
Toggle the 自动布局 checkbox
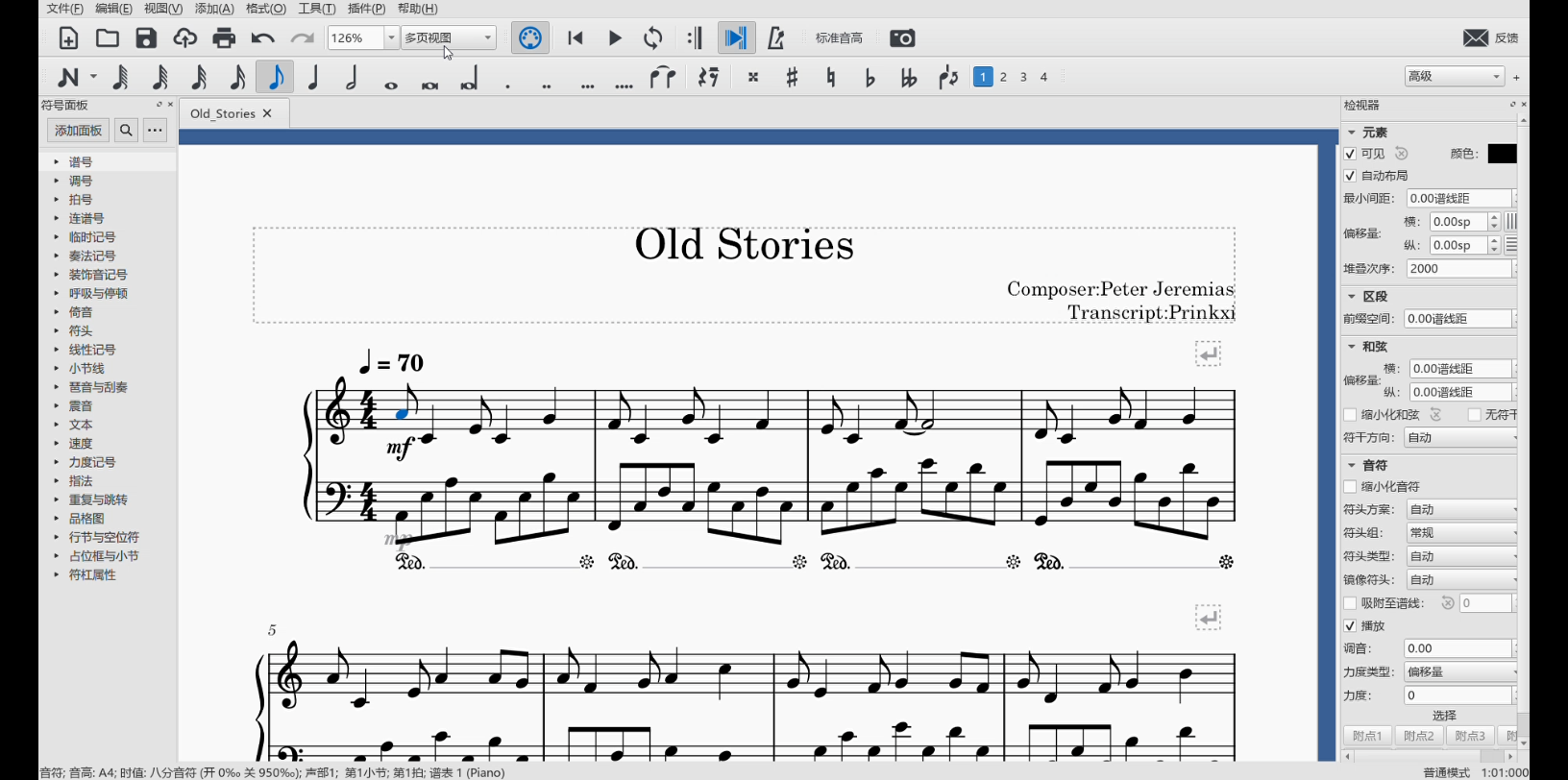tap(1350, 176)
